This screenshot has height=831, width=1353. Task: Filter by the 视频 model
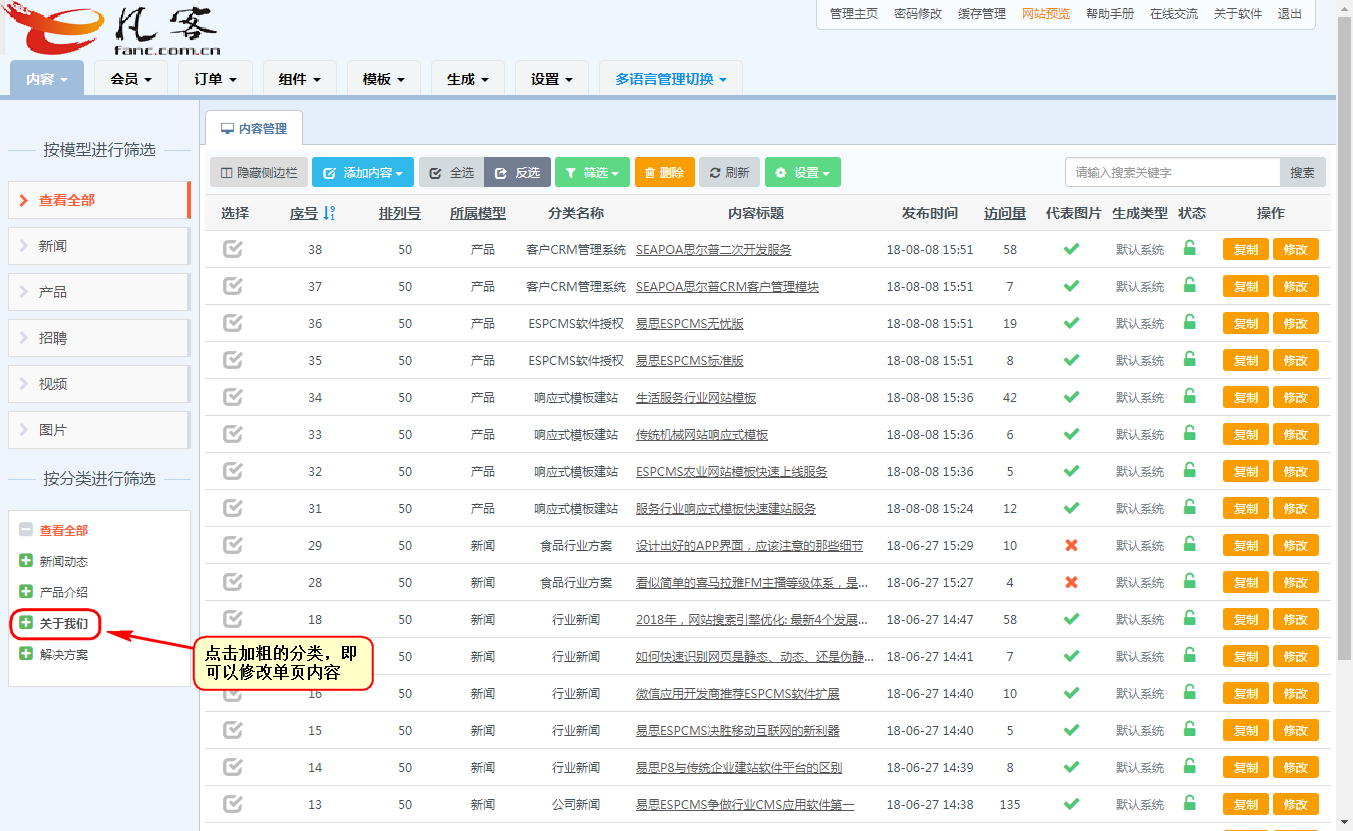(x=99, y=384)
